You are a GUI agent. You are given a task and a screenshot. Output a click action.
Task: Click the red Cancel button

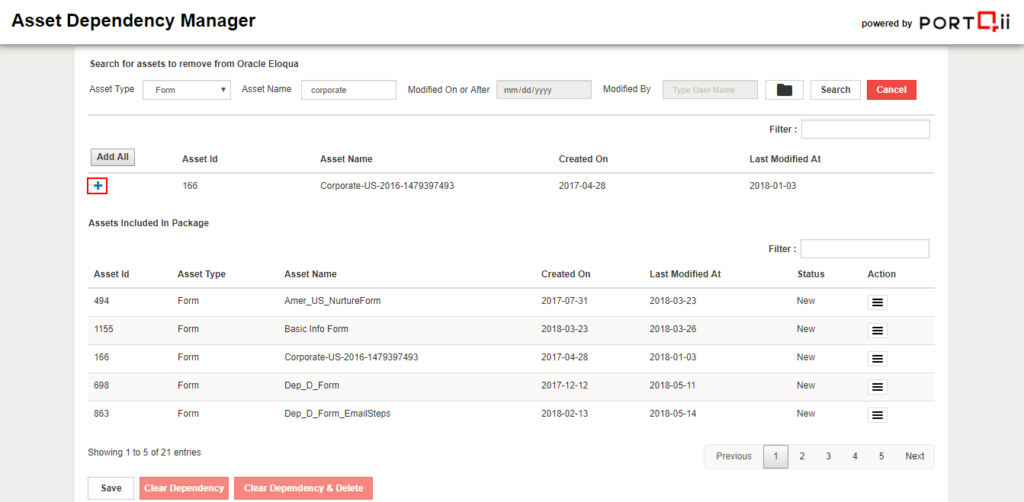pyautogui.click(x=891, y=90)
